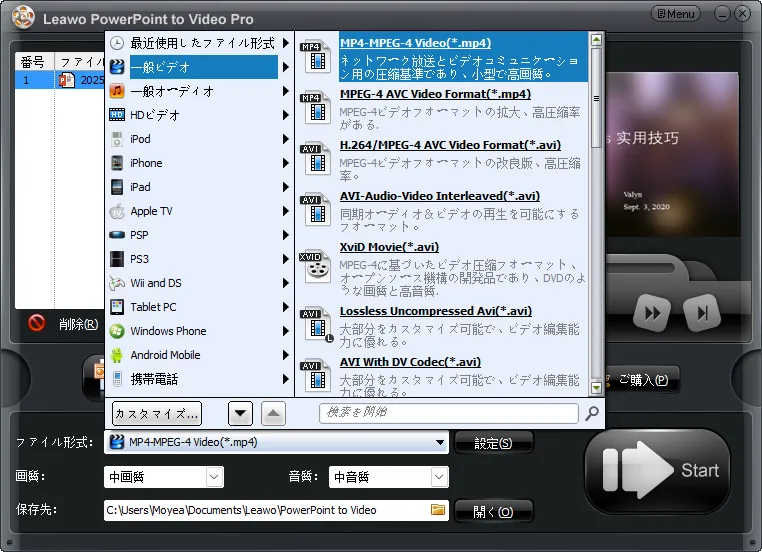The image size is (762, 552).
Task: Click the Wii and DS controller icon
Action: (117, 283)
